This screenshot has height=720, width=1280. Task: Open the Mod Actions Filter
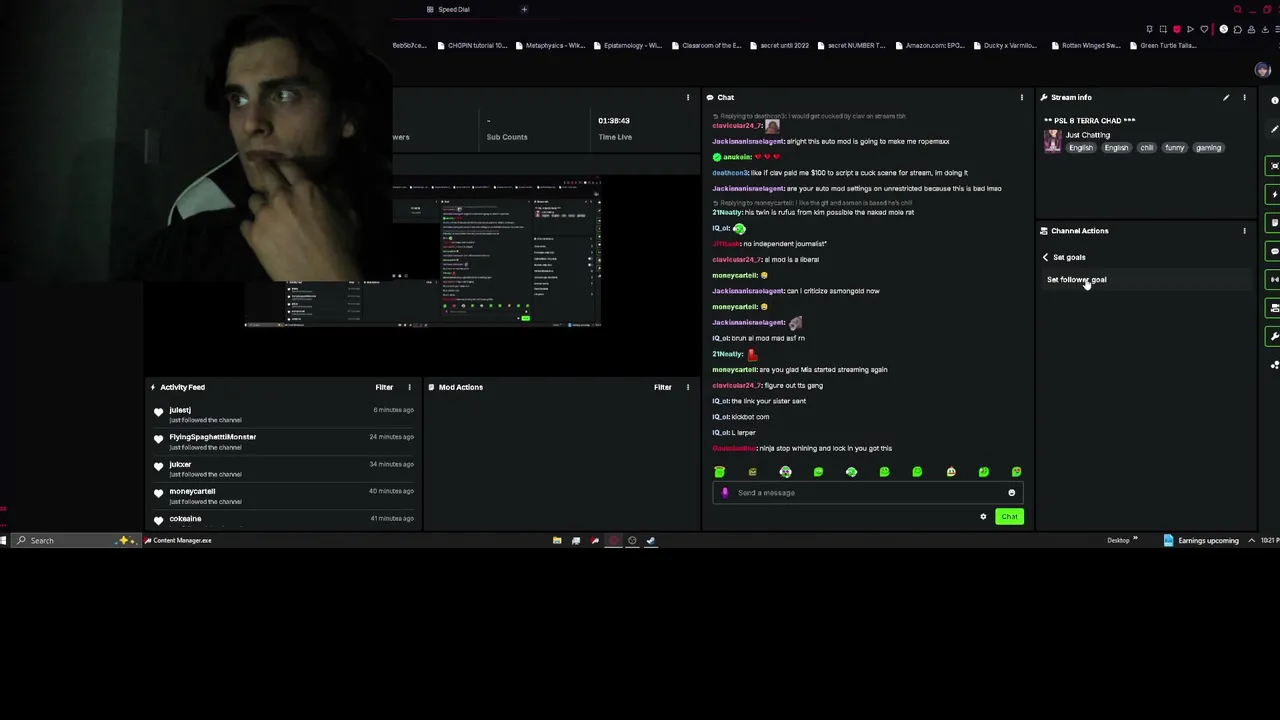[x=662, y=387]
